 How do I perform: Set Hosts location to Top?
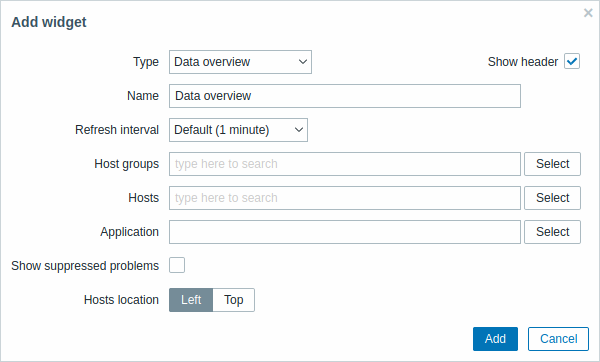tap(234, 300)
